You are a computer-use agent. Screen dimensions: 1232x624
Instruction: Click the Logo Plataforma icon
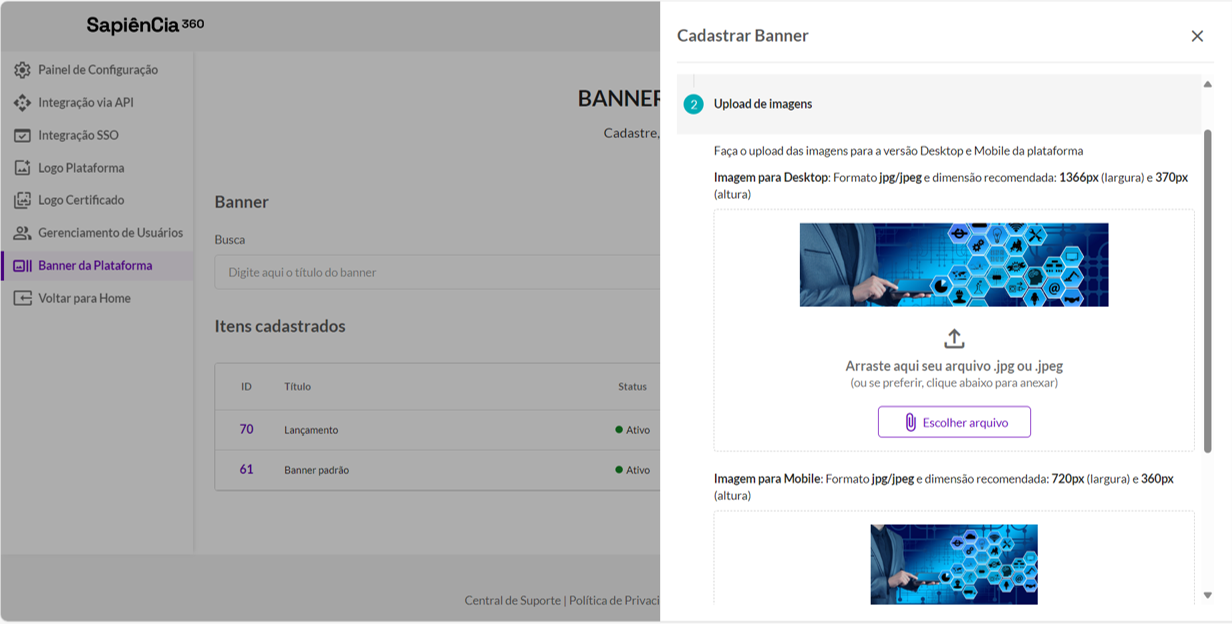click(22, 168)
